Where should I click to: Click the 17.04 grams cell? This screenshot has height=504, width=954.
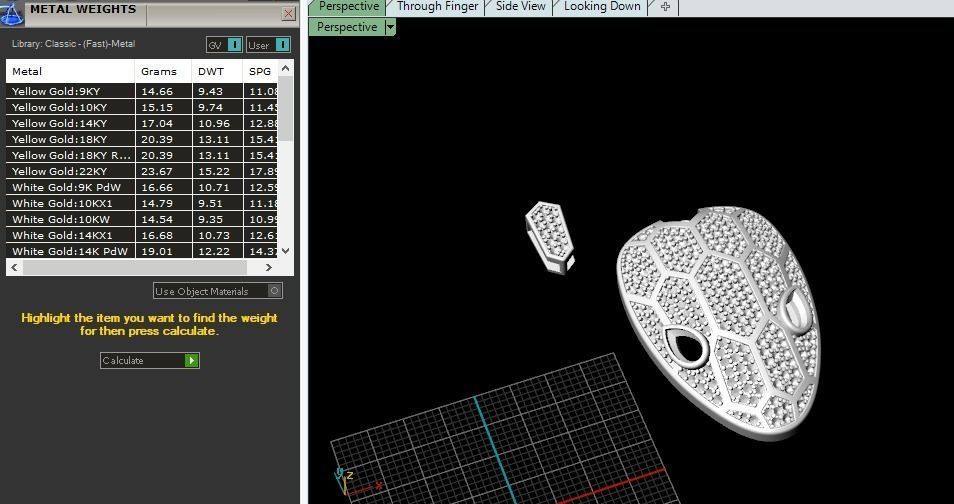[x=163, y=123]
